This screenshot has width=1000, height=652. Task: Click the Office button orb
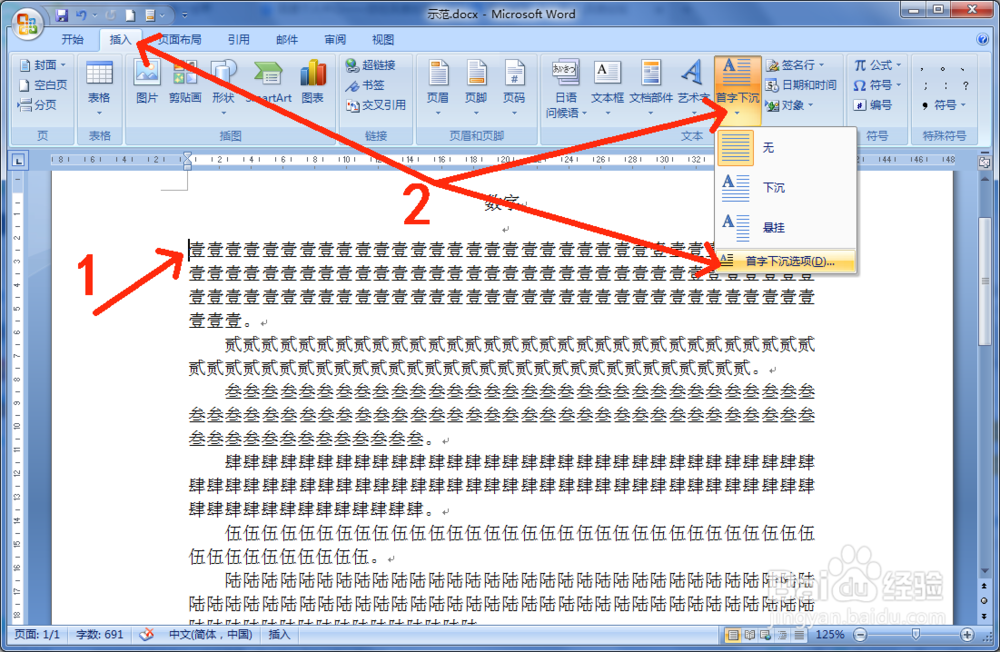click(27, 24)
